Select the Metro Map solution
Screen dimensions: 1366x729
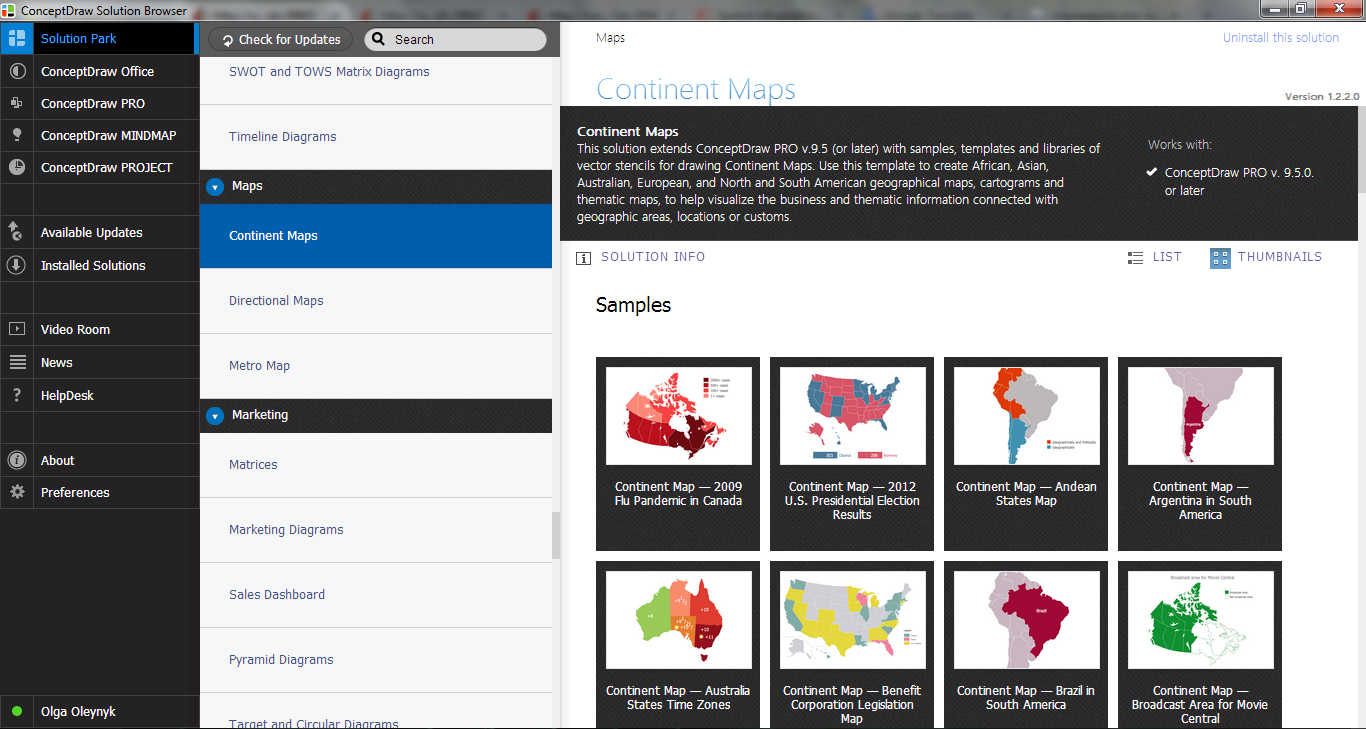coord(376,366)
